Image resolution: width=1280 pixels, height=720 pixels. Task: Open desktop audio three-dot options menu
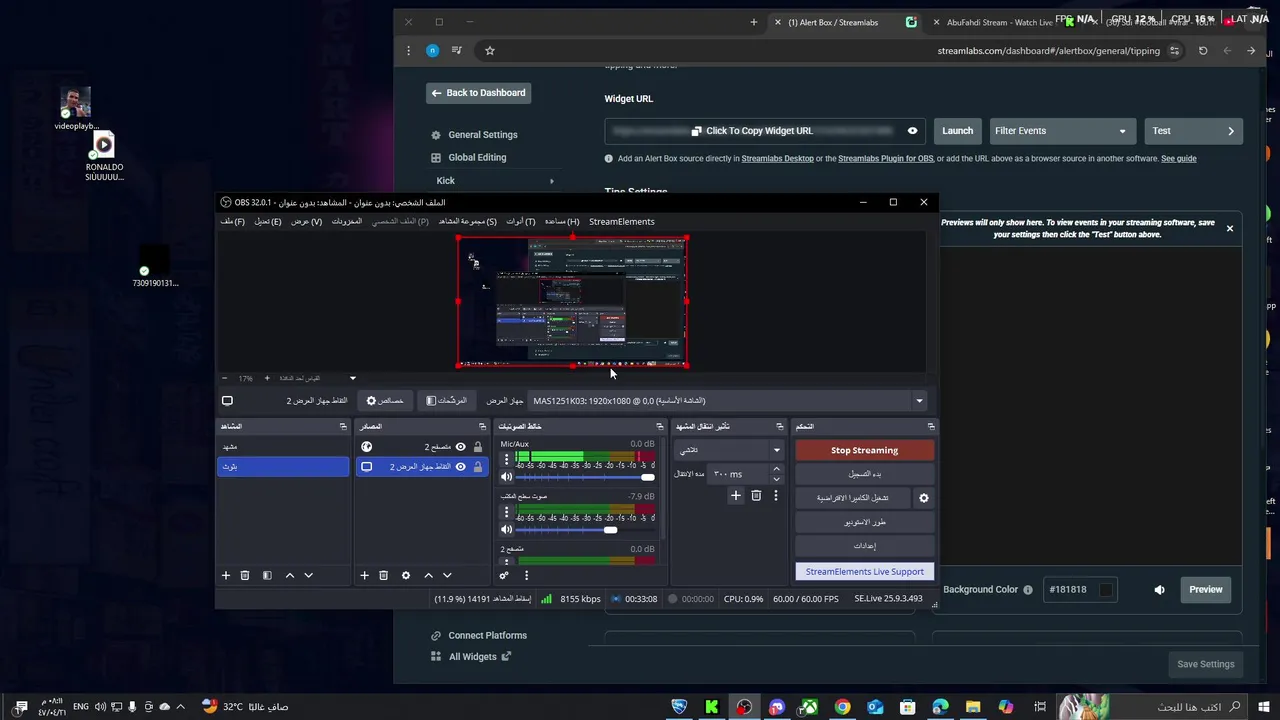[506, 512]
